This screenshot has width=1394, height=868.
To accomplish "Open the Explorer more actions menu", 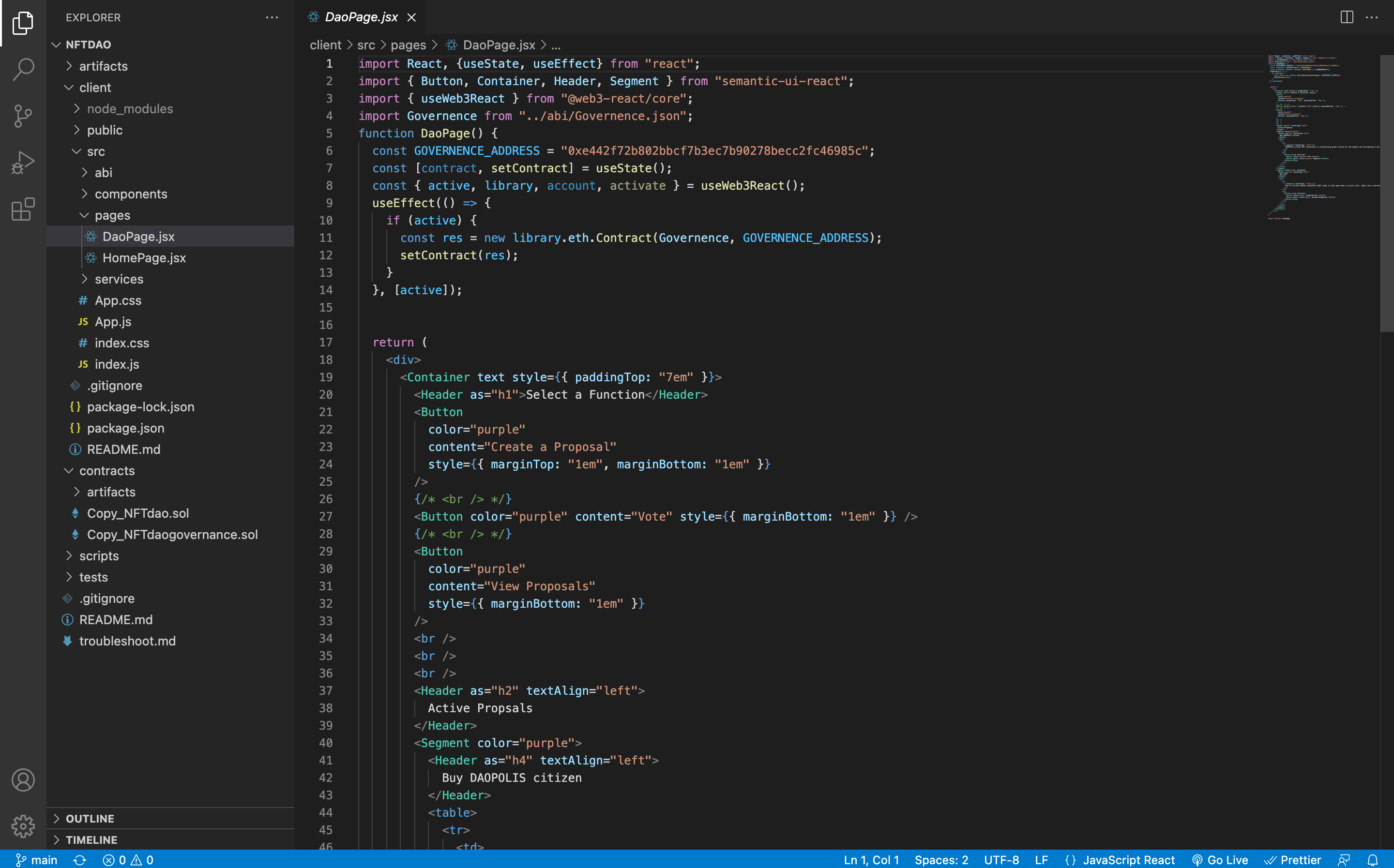I will [272, 17].
